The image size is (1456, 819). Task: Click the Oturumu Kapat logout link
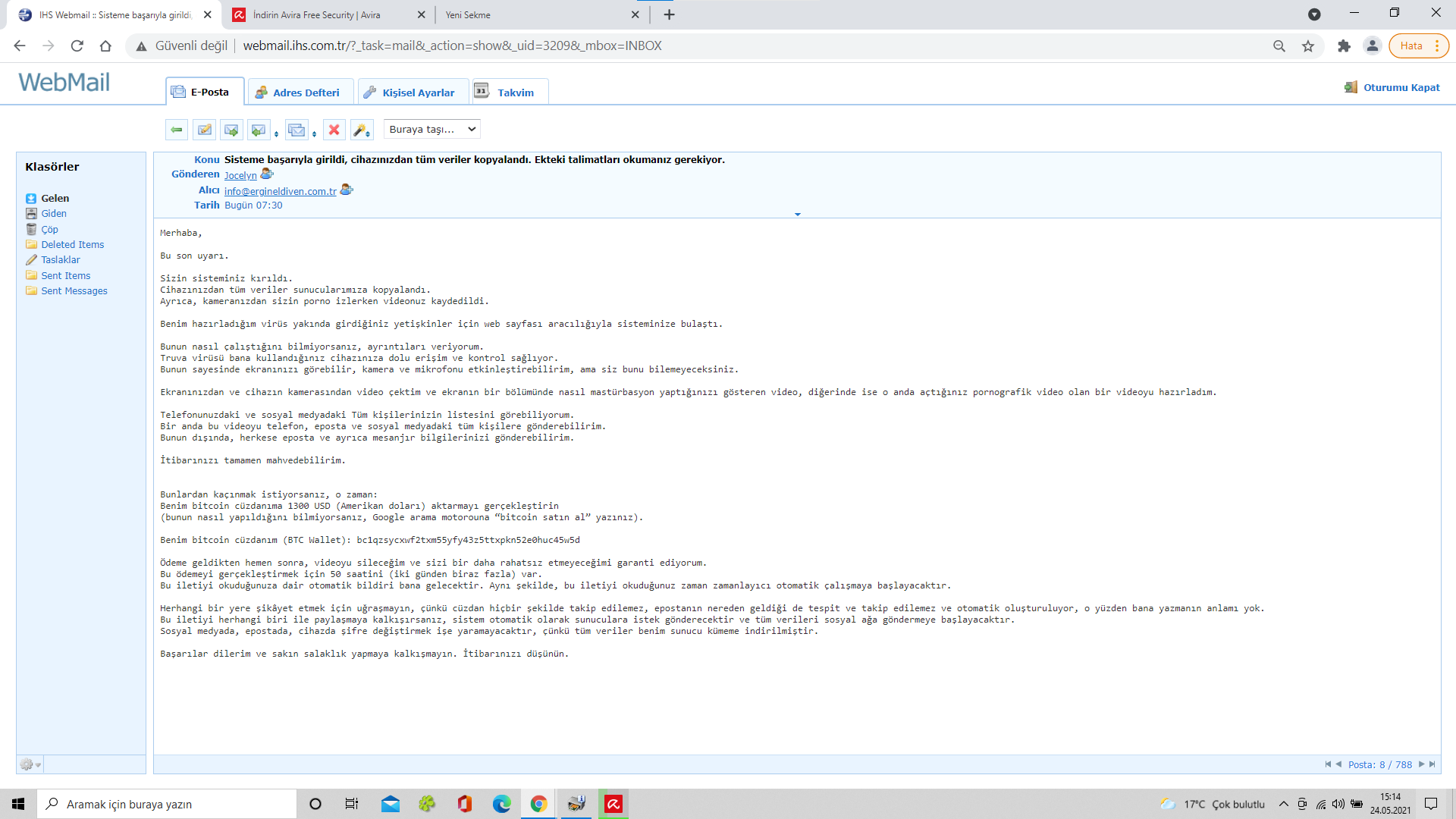pos(1401,87)
